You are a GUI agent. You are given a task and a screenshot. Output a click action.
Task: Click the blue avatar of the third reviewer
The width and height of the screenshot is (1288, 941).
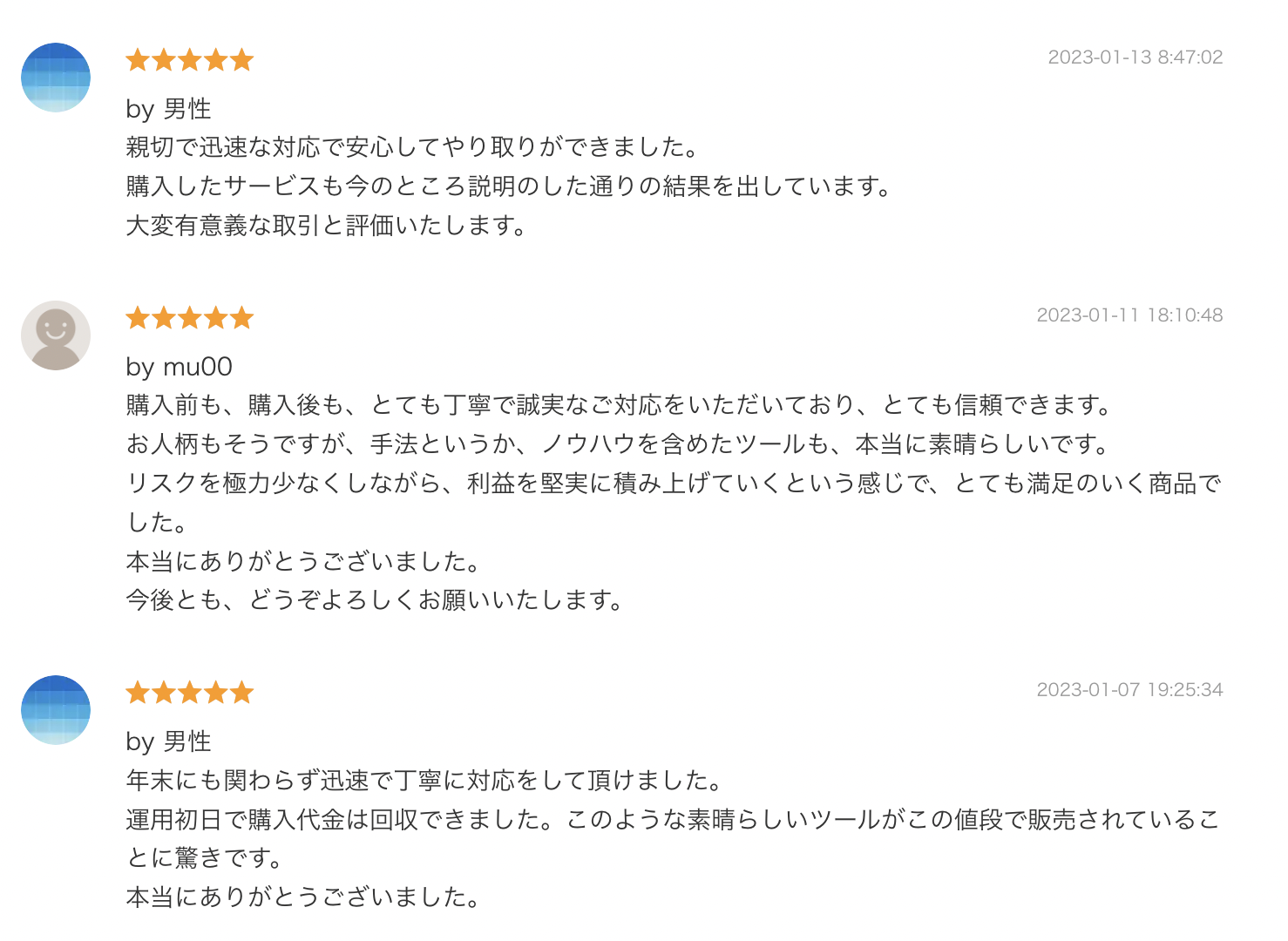(56, 710)
